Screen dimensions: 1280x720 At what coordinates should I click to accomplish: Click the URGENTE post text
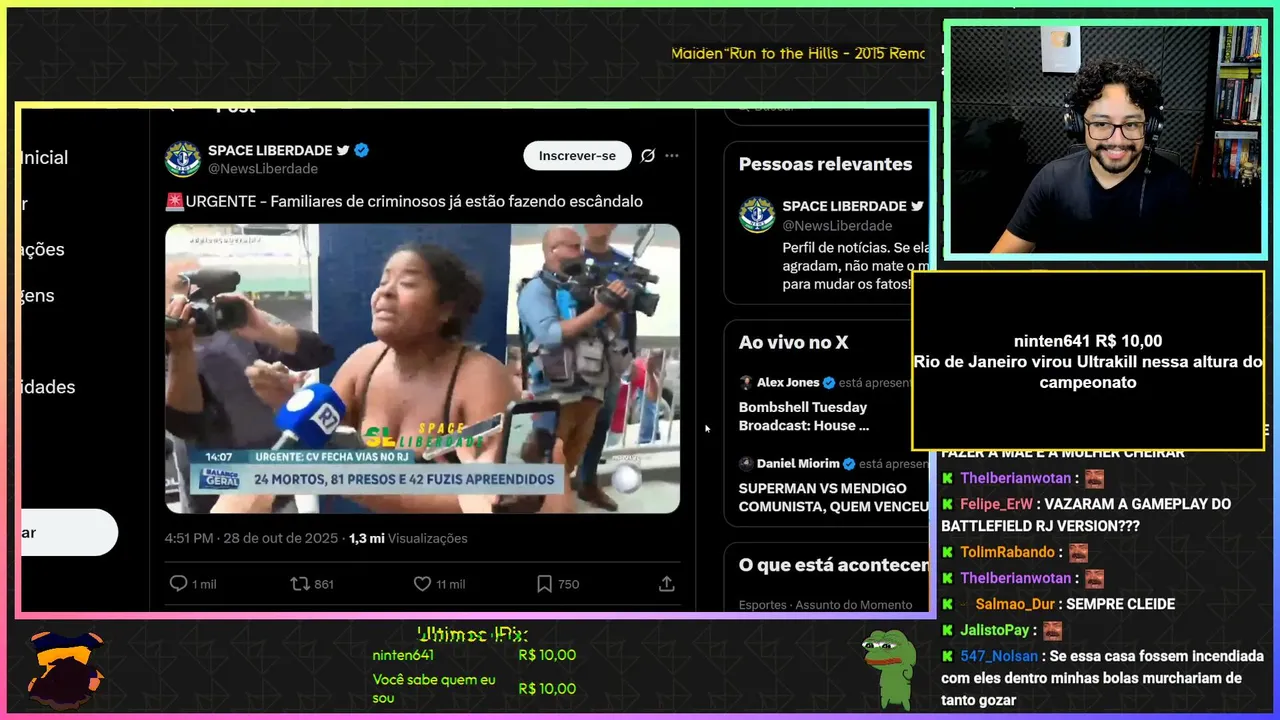pos(404,201)
